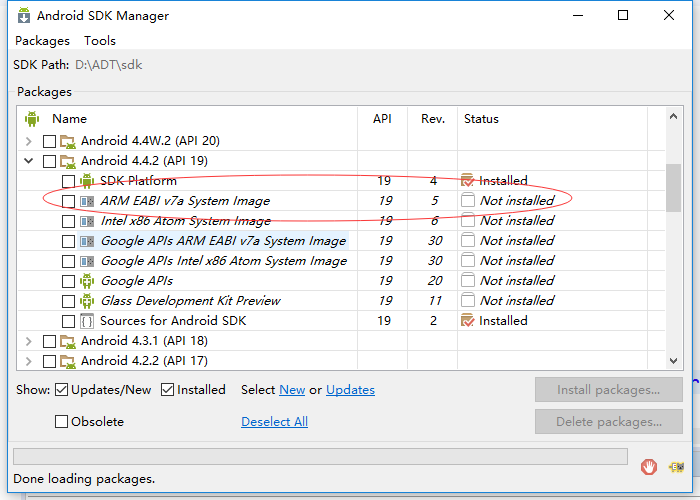Expand Android 4.4W.2 (API 20) node
Image resolution: width=700 pixels, height=500 pixels.
coord(29,142)
